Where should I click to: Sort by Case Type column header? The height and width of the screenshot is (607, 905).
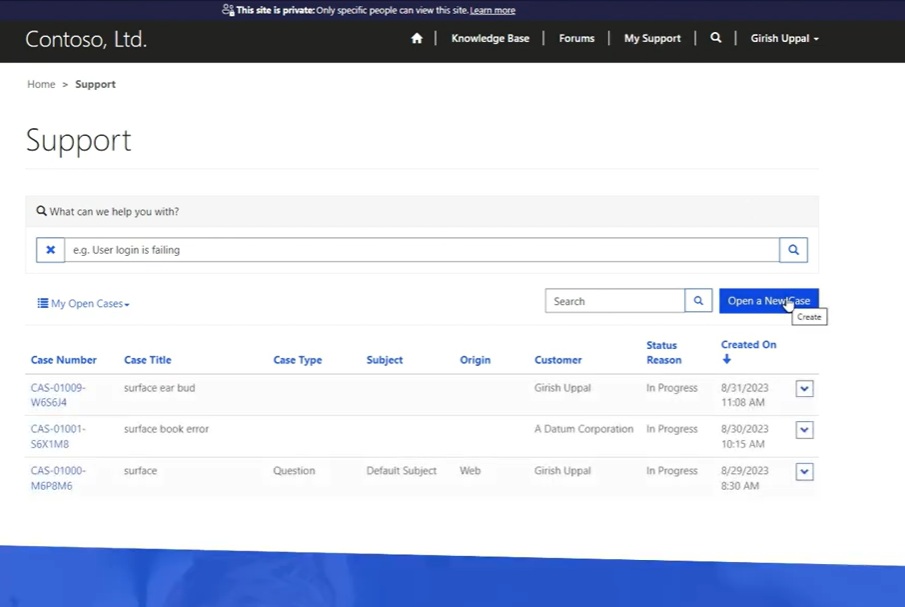(297, 360)
